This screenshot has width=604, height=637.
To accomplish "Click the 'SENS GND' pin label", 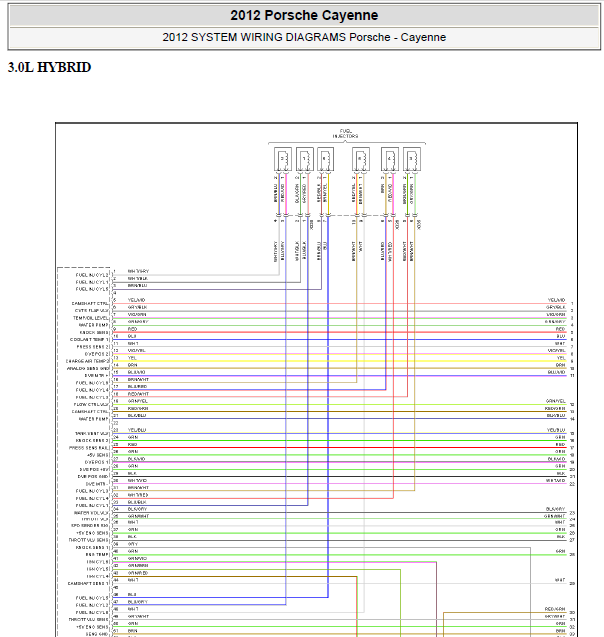I will click(x=97, y=634).
